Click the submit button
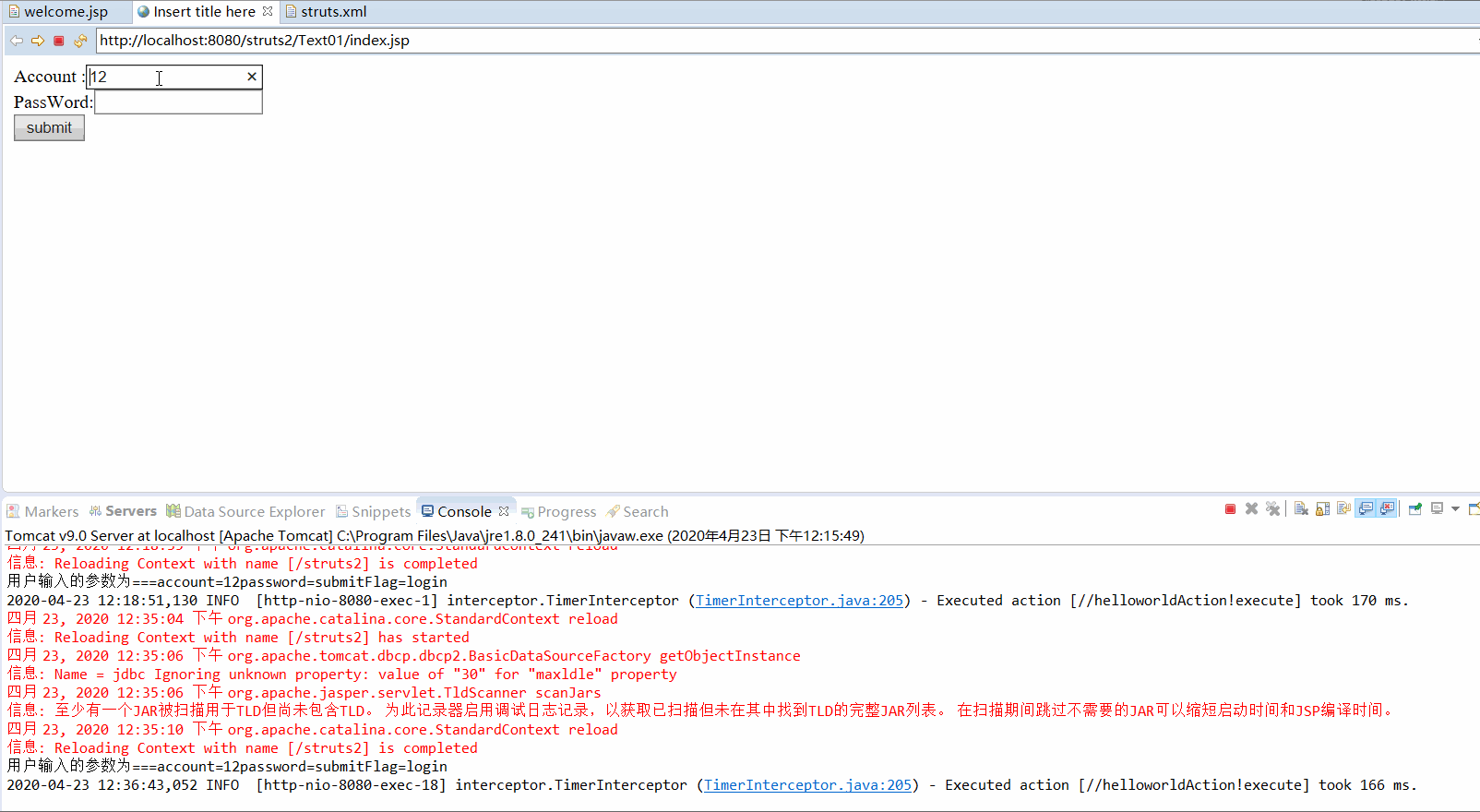Image resolution: width=1480 pixels, height=812 pixels. pyautogui.click(x=49, y=127)
